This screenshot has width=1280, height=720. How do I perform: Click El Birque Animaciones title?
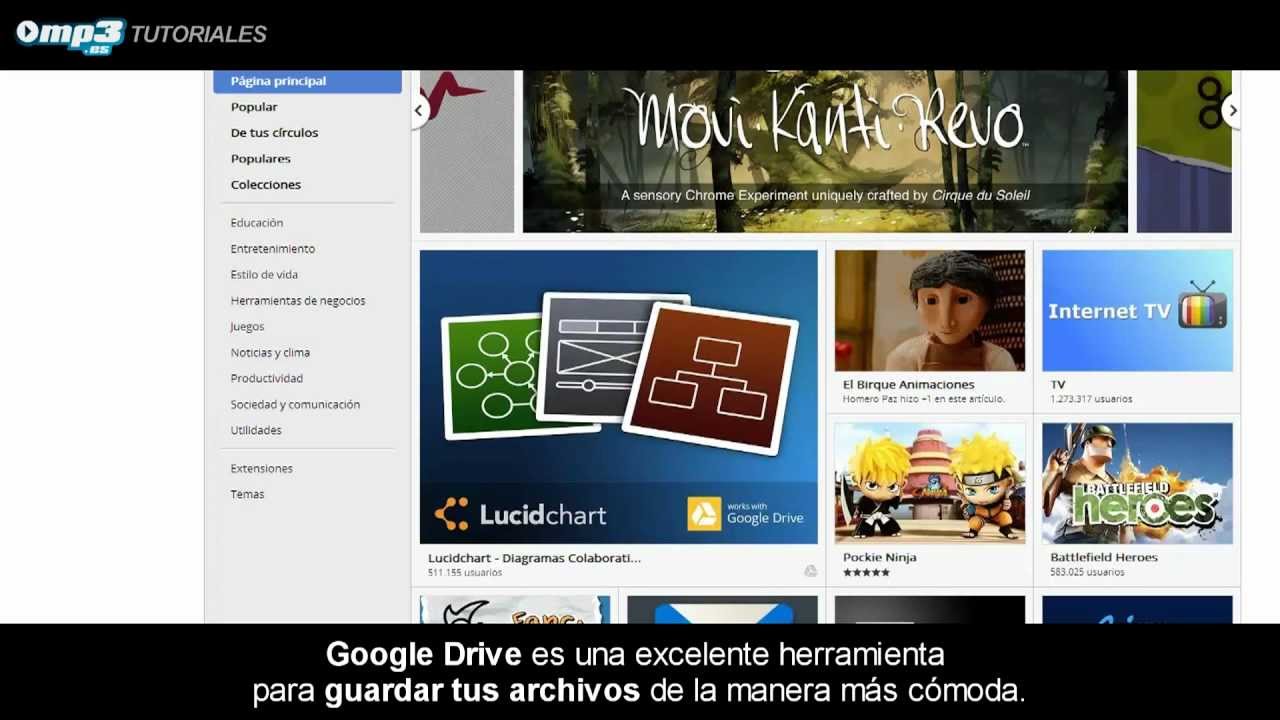[908, 385]
